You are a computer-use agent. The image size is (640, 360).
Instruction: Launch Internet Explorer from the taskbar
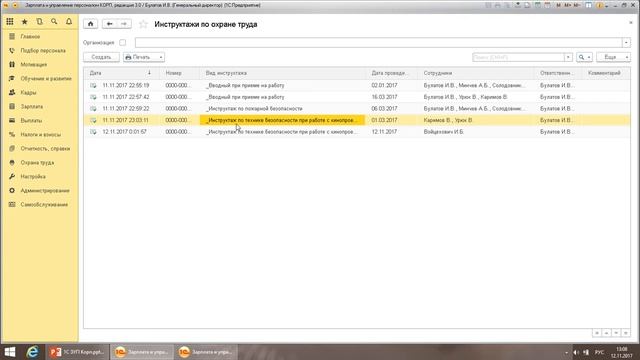click(32, 352)
